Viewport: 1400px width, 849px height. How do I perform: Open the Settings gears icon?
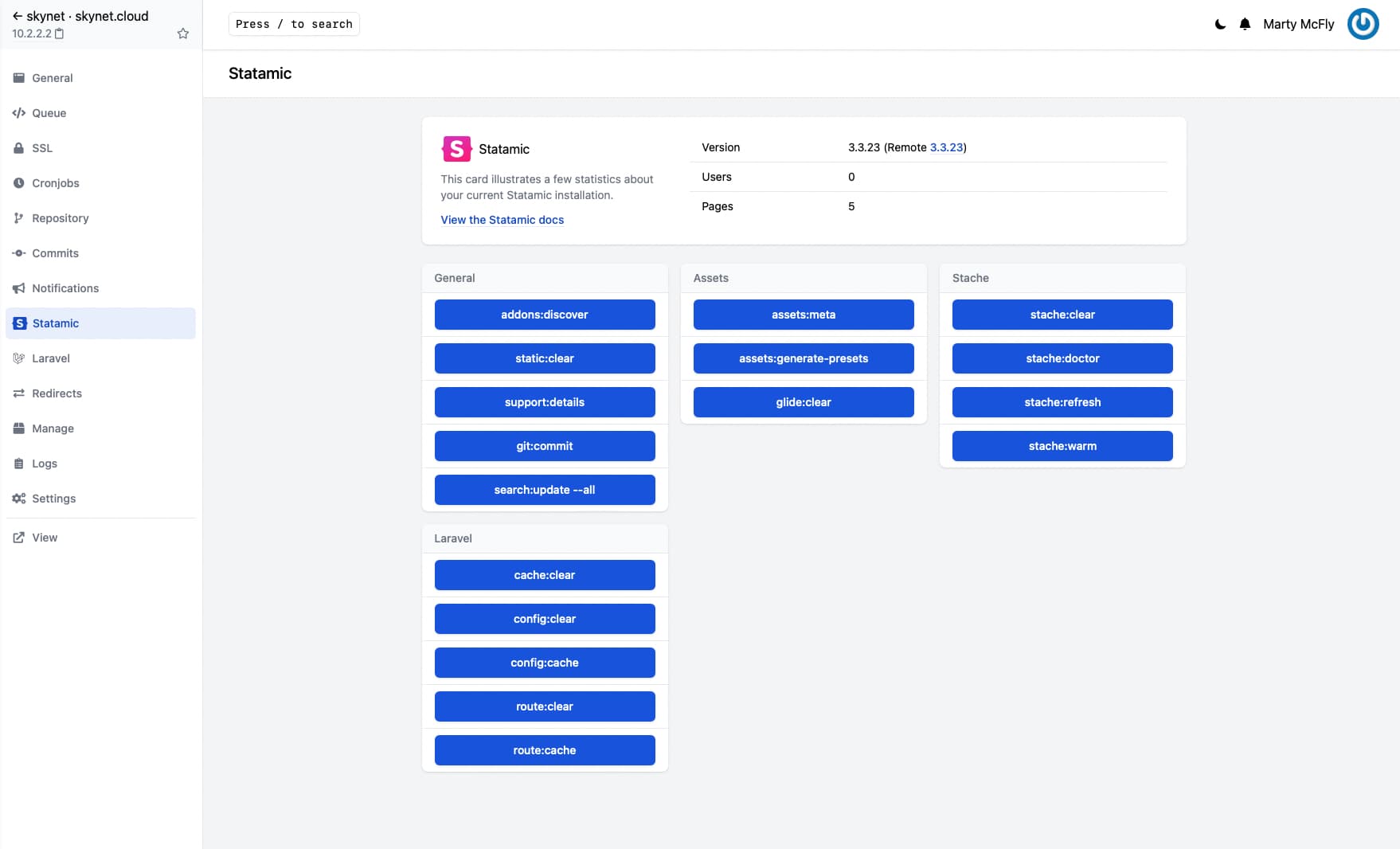19,499
